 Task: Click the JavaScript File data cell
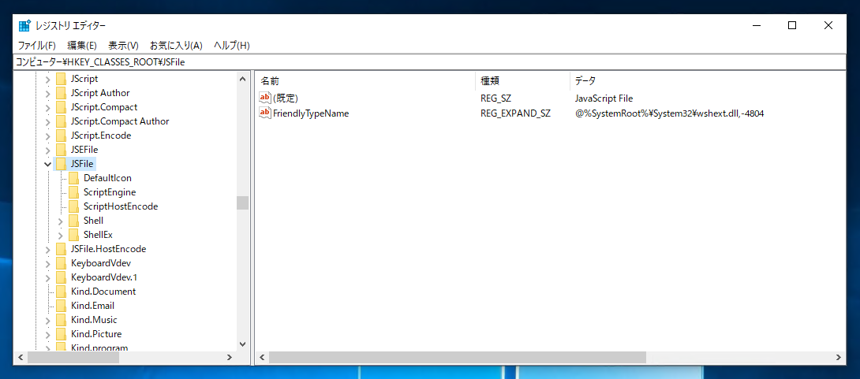point(604,99)
